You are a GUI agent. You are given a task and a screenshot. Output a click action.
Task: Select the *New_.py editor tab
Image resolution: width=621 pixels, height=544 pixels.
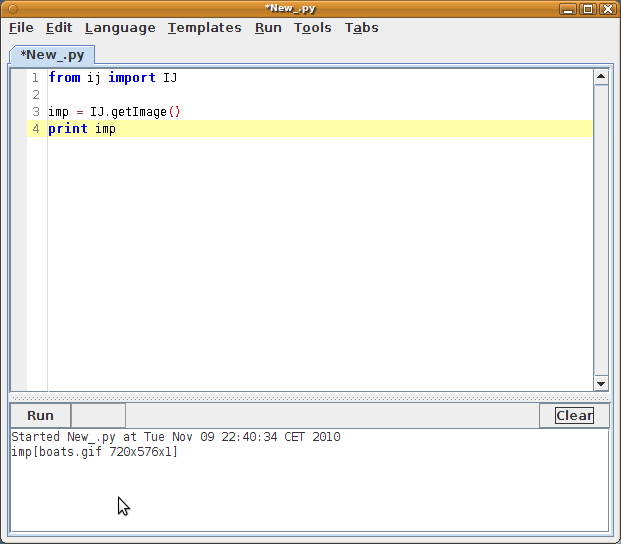click(x=52, y=54)
